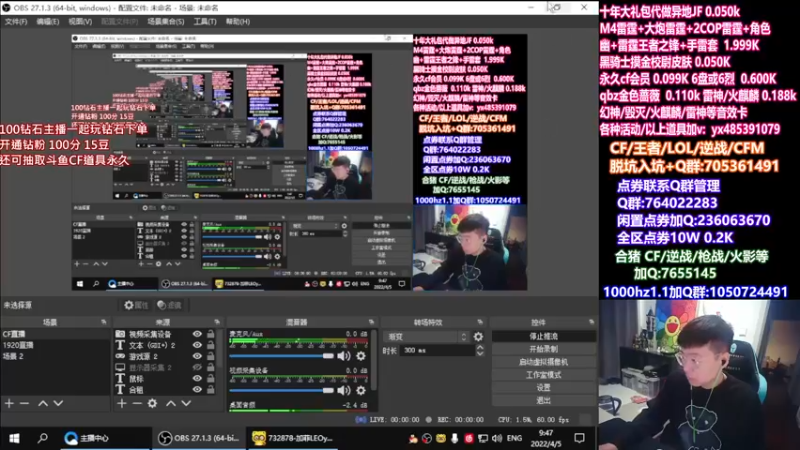Image resolution: width=800 pixels, height=450 pixels.
Task: Move the selected scene down in the list
Action: click(x=59, y=403)
